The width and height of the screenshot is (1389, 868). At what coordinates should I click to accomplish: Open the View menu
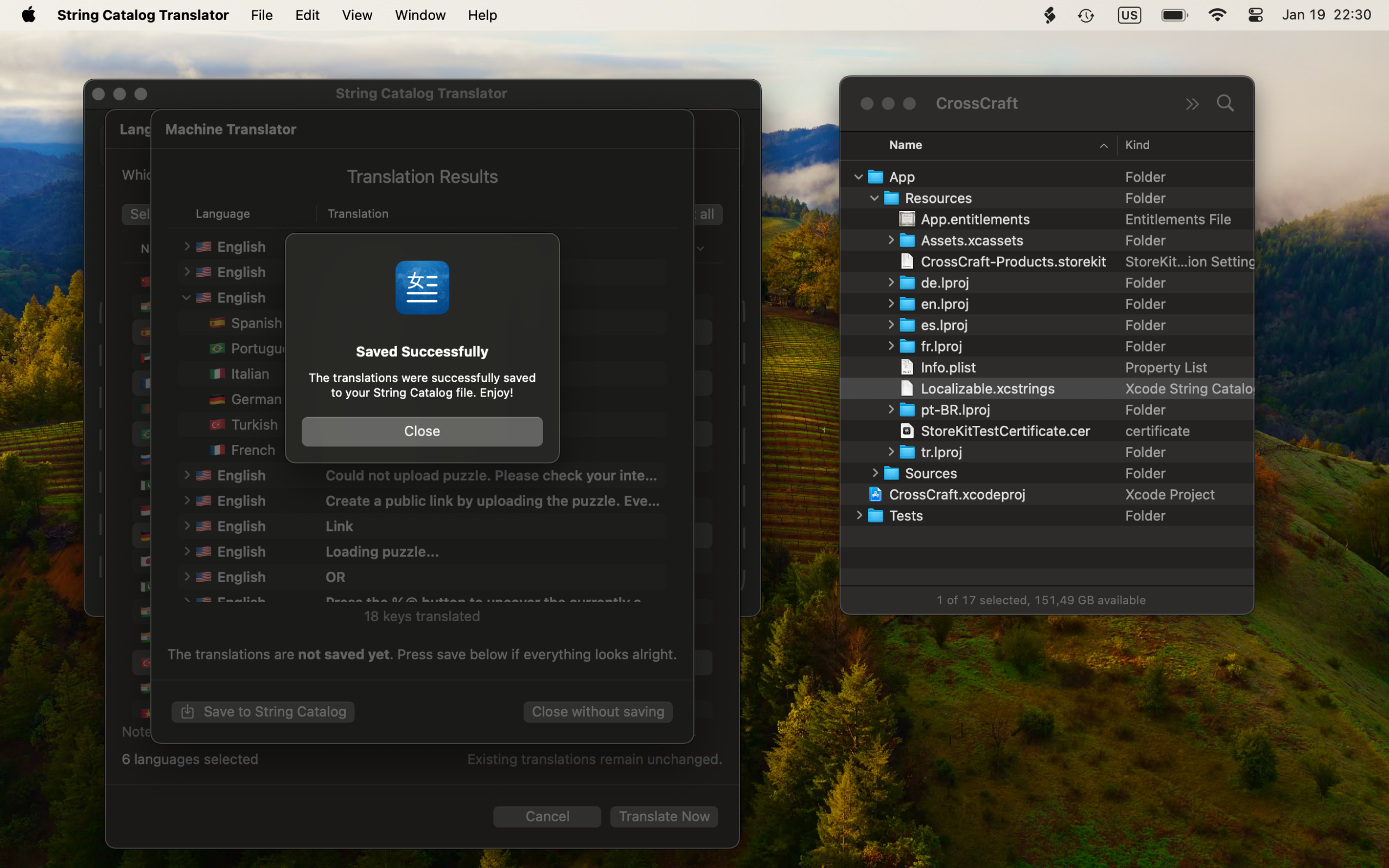pyautogui.click(x=357, y=15)
